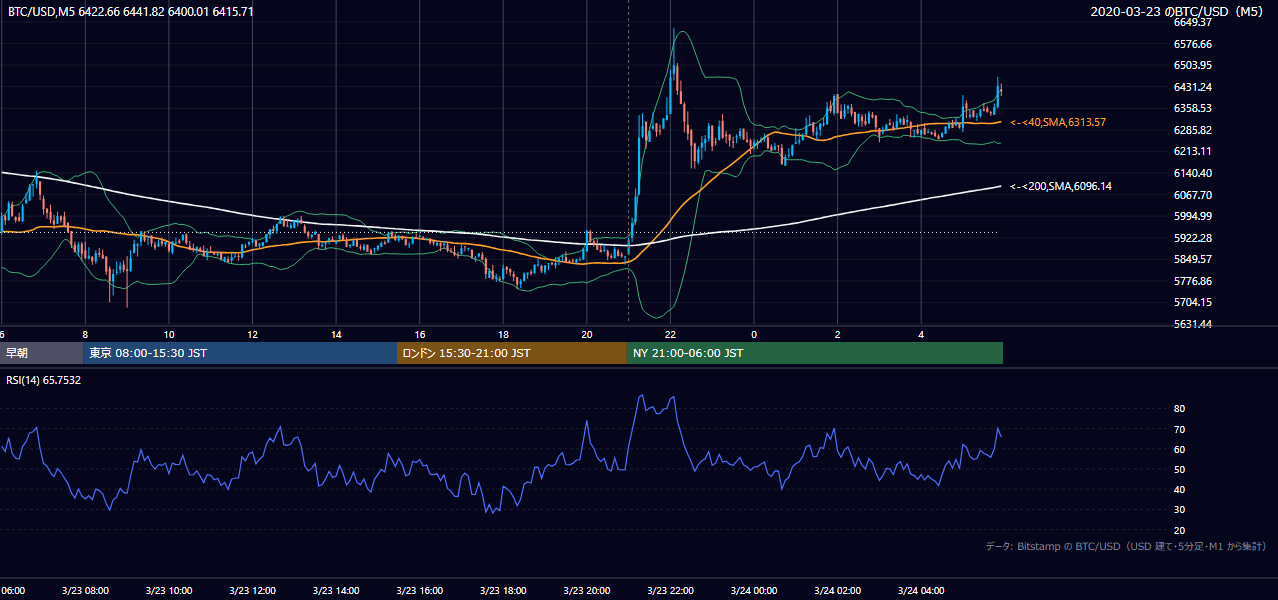
Task: Click the BTC/USD,M5 OHLC header text
Action: 130,11
